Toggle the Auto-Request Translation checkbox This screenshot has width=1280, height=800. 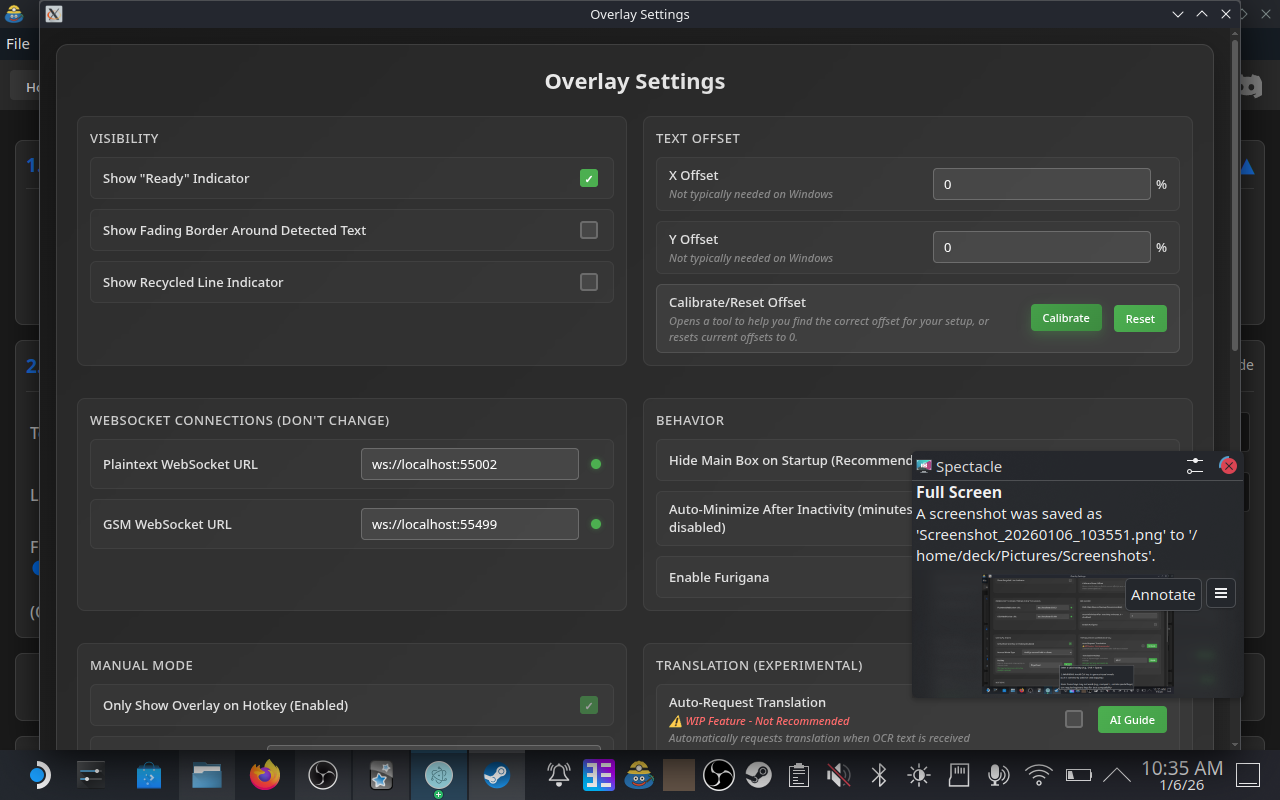(x=1074, y=719)
